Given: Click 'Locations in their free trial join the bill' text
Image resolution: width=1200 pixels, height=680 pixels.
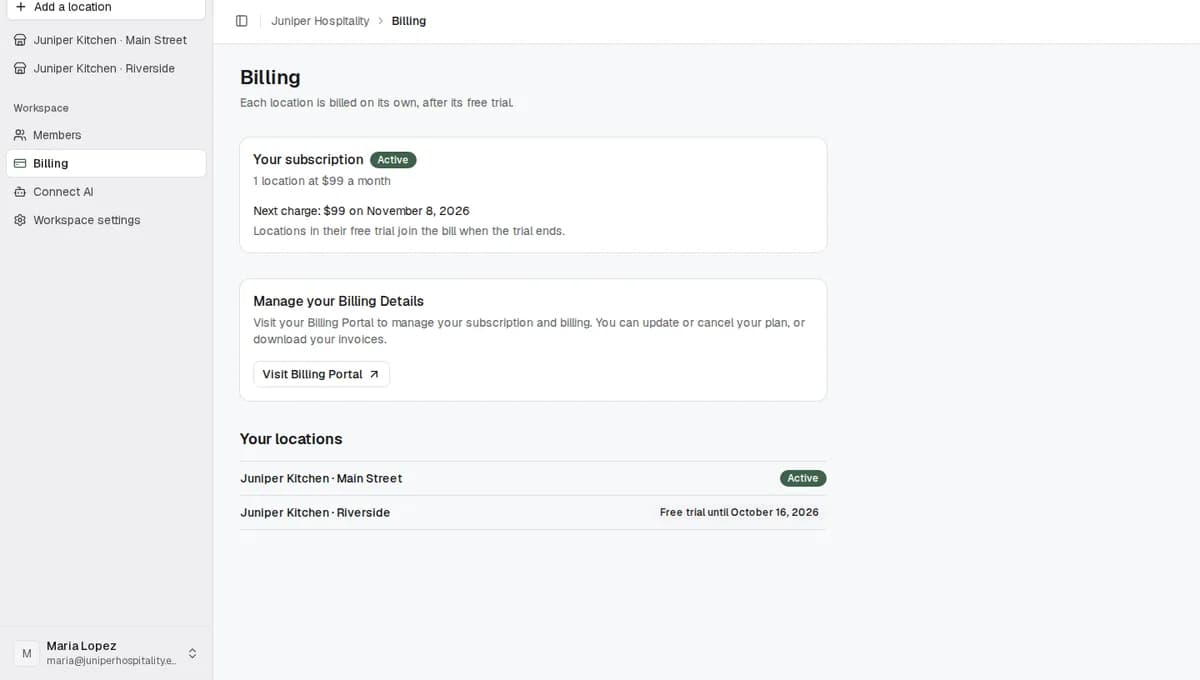Looking at the screenshot, I should pyautogui.click(x=409, y=231).
